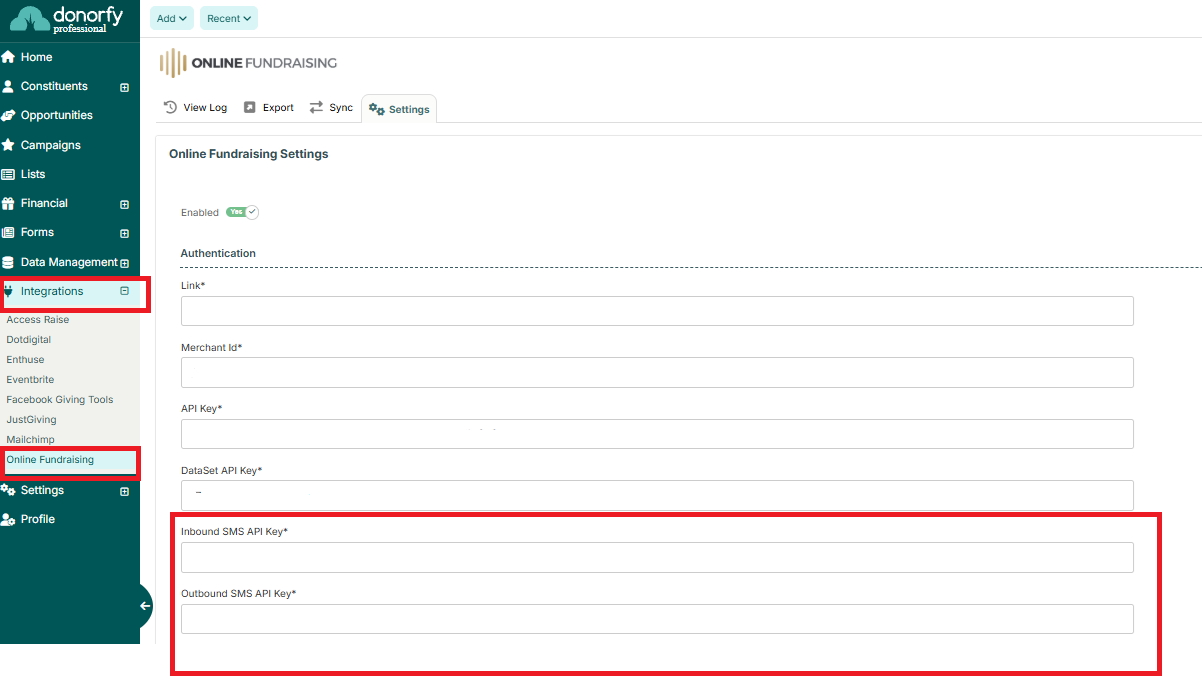This screenshot has width=1202, height=687.
Task: Open the Mailchimp integration
Action: 31,440
